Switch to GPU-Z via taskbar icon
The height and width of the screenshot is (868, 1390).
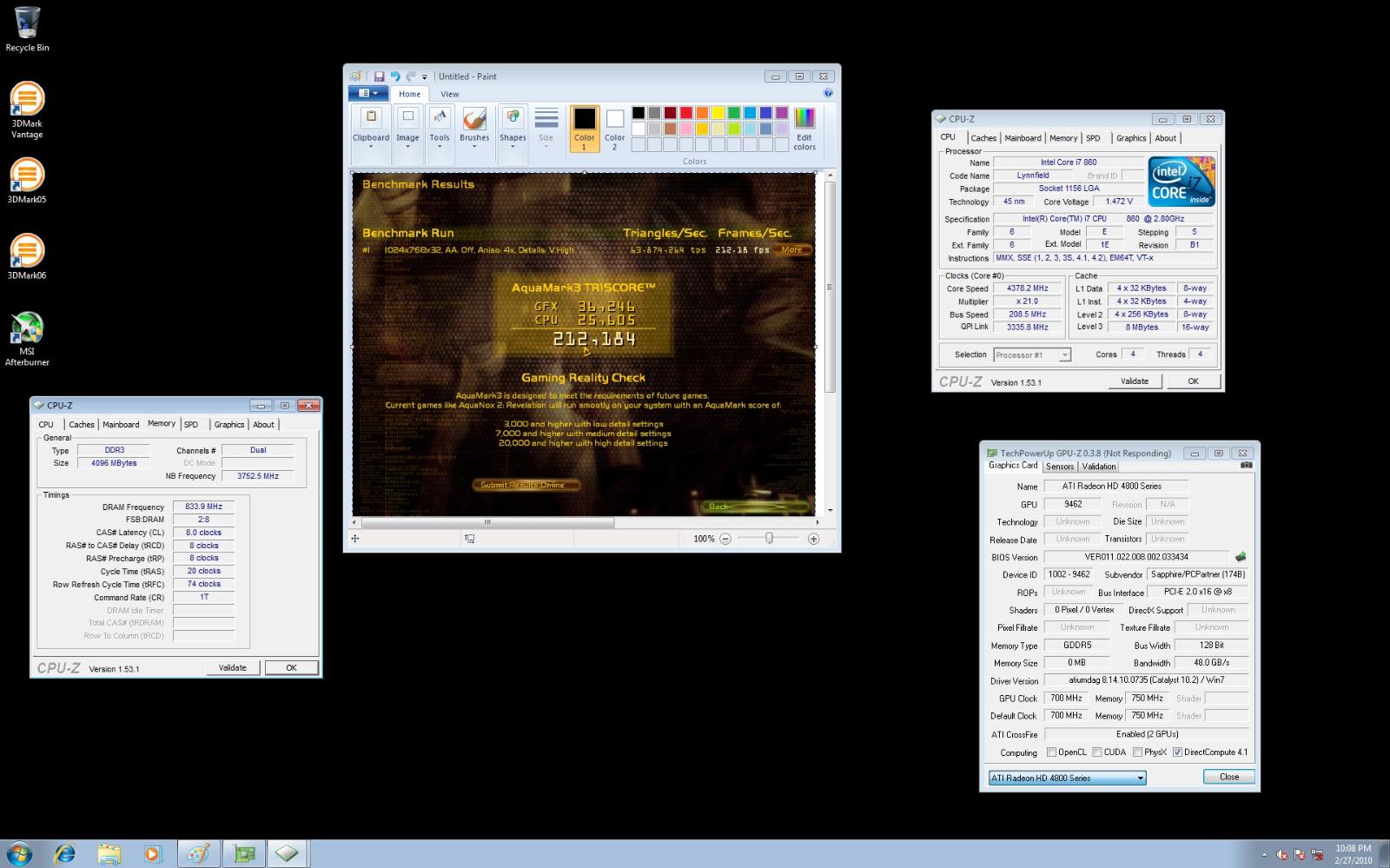pos(243,853)
